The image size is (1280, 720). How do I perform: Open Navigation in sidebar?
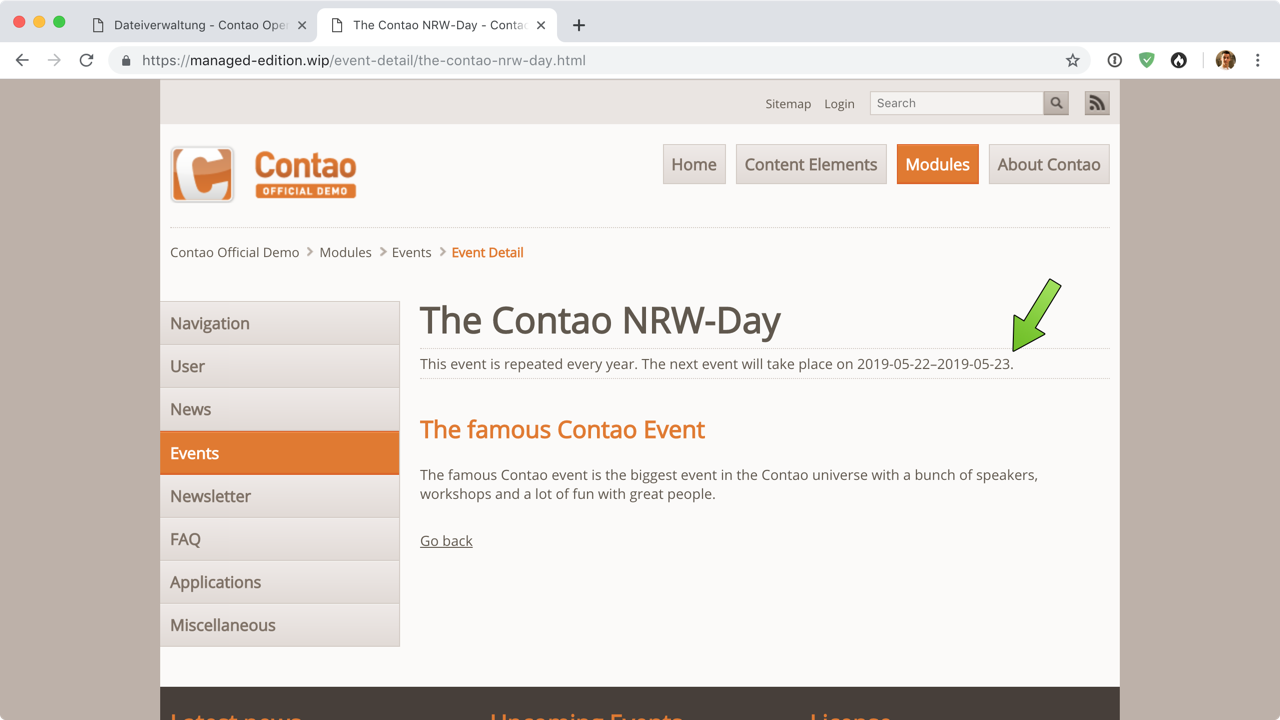280,323
